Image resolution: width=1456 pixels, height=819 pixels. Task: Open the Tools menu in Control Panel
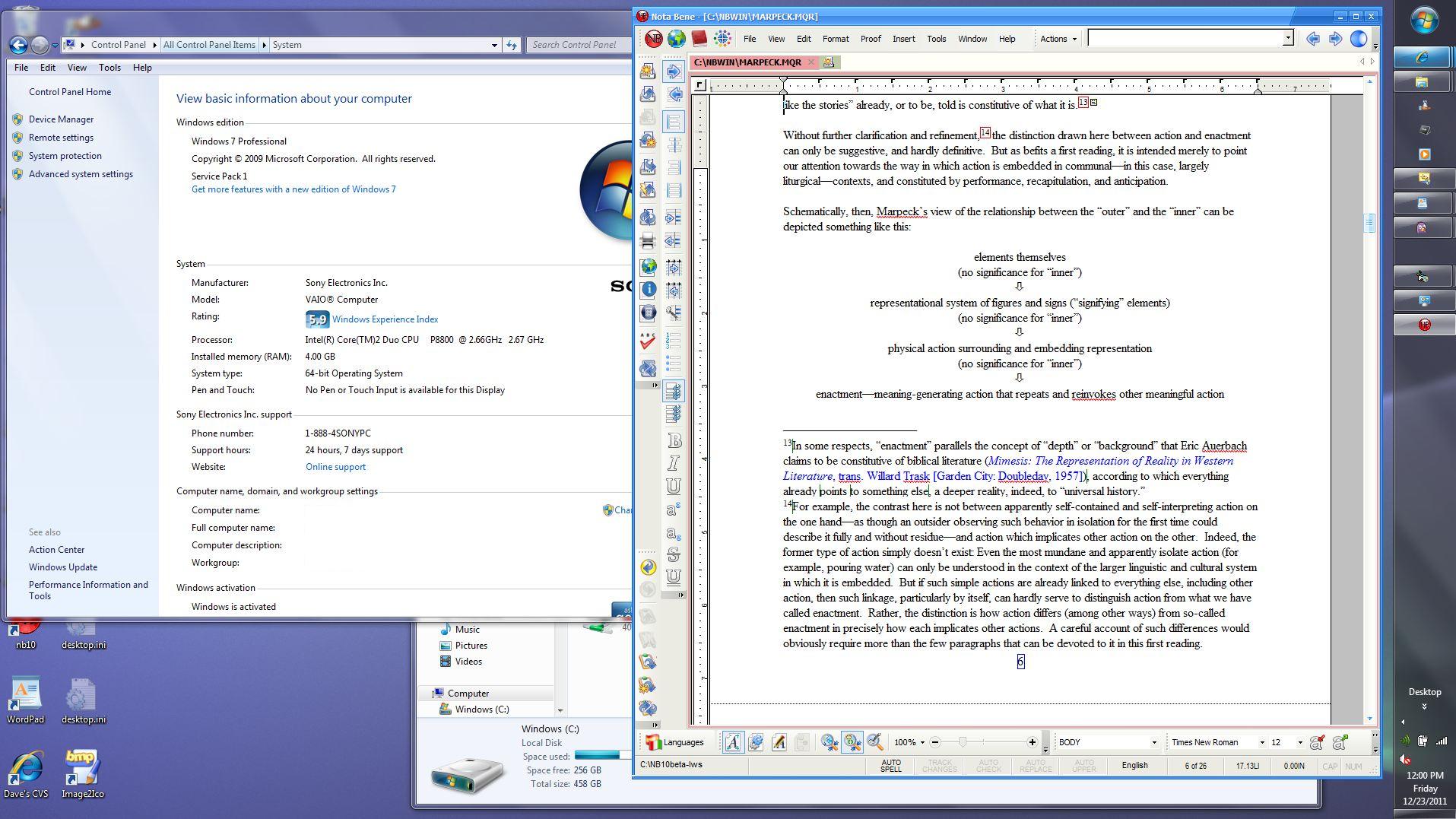(109, 68)
